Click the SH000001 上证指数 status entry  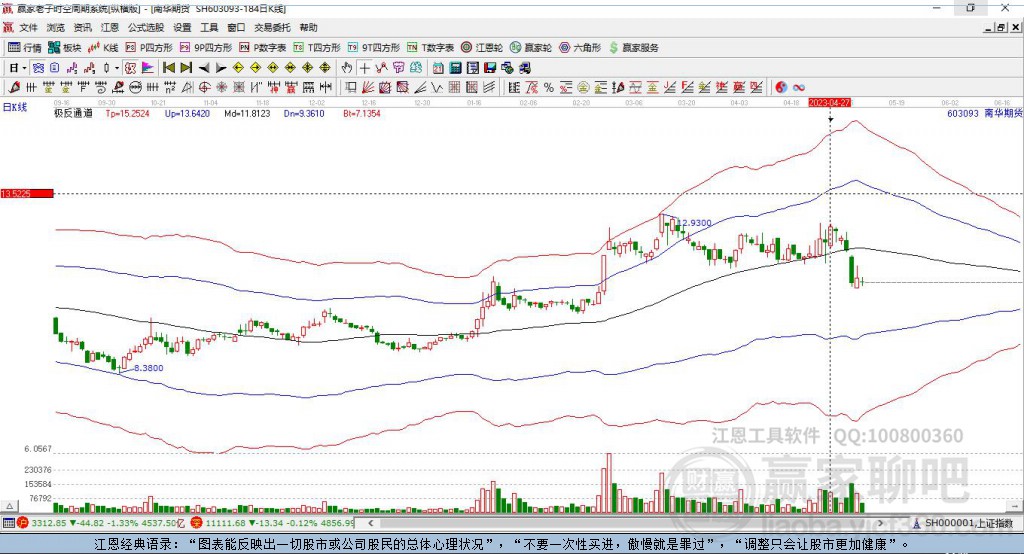click(969, 523)
